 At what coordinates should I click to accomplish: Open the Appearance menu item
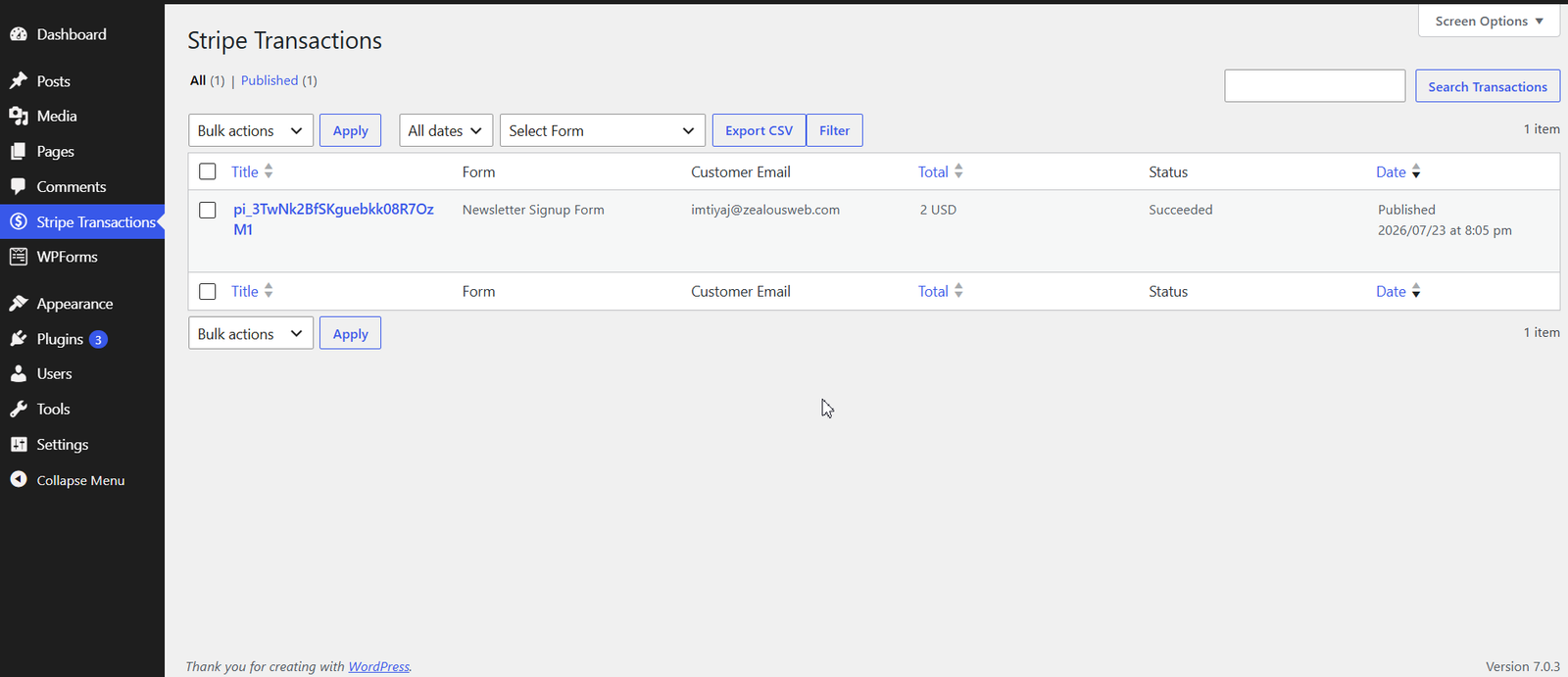coord(74,304)
